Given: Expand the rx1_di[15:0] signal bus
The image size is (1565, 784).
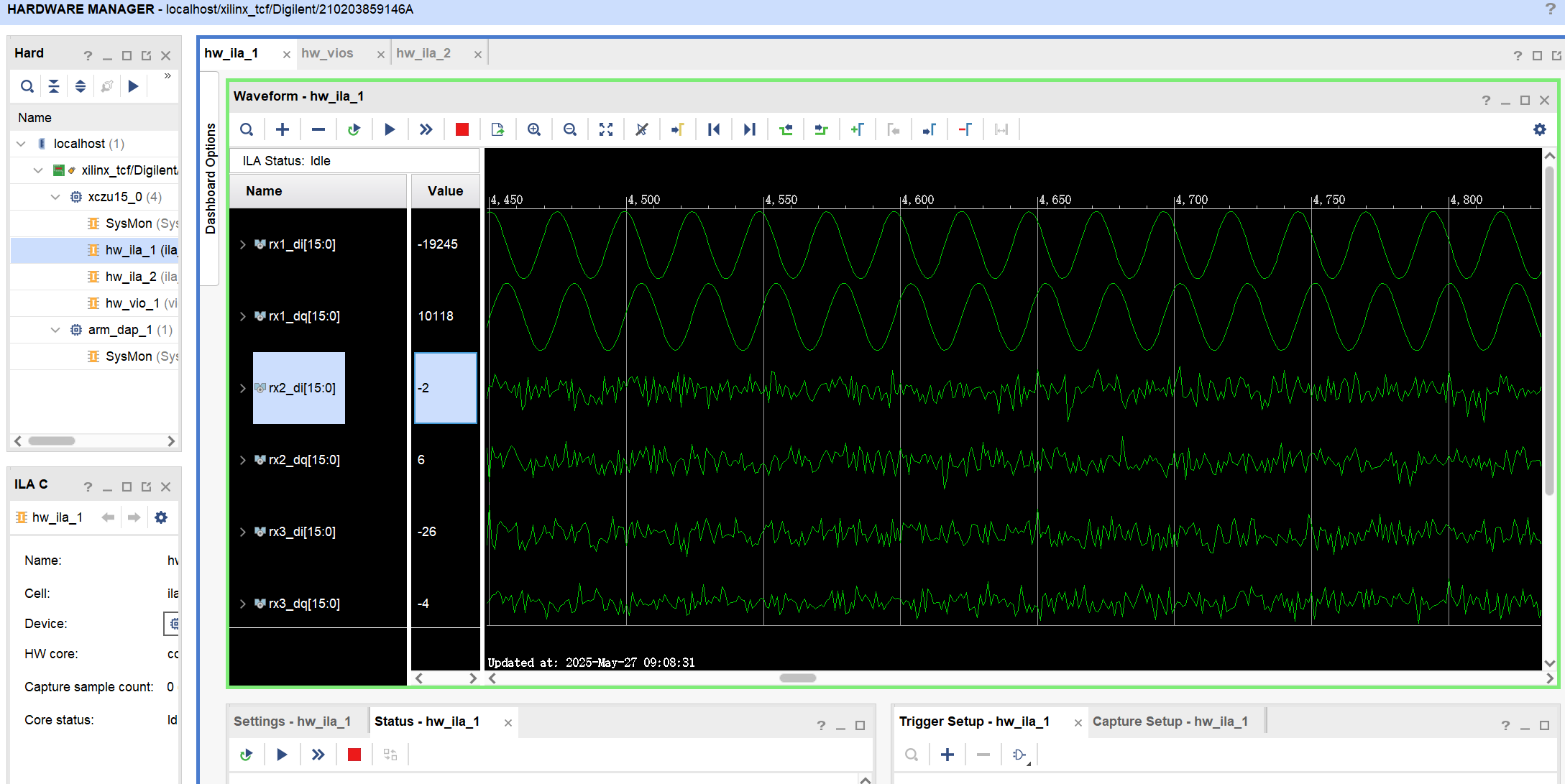Looking at the screenshot, I should tap(243, 244).
